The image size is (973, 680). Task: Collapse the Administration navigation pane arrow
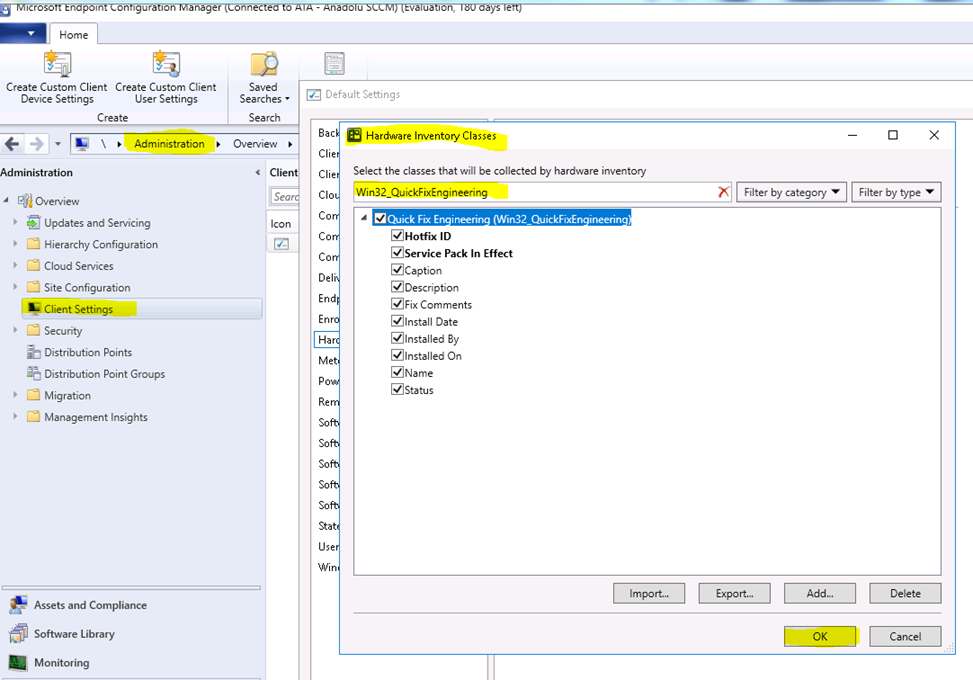point(258,172)
